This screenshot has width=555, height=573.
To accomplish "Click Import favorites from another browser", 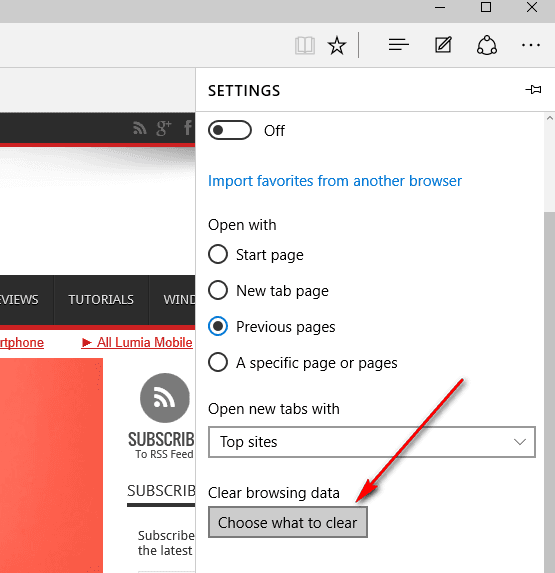I will click(x=335, y=181).
